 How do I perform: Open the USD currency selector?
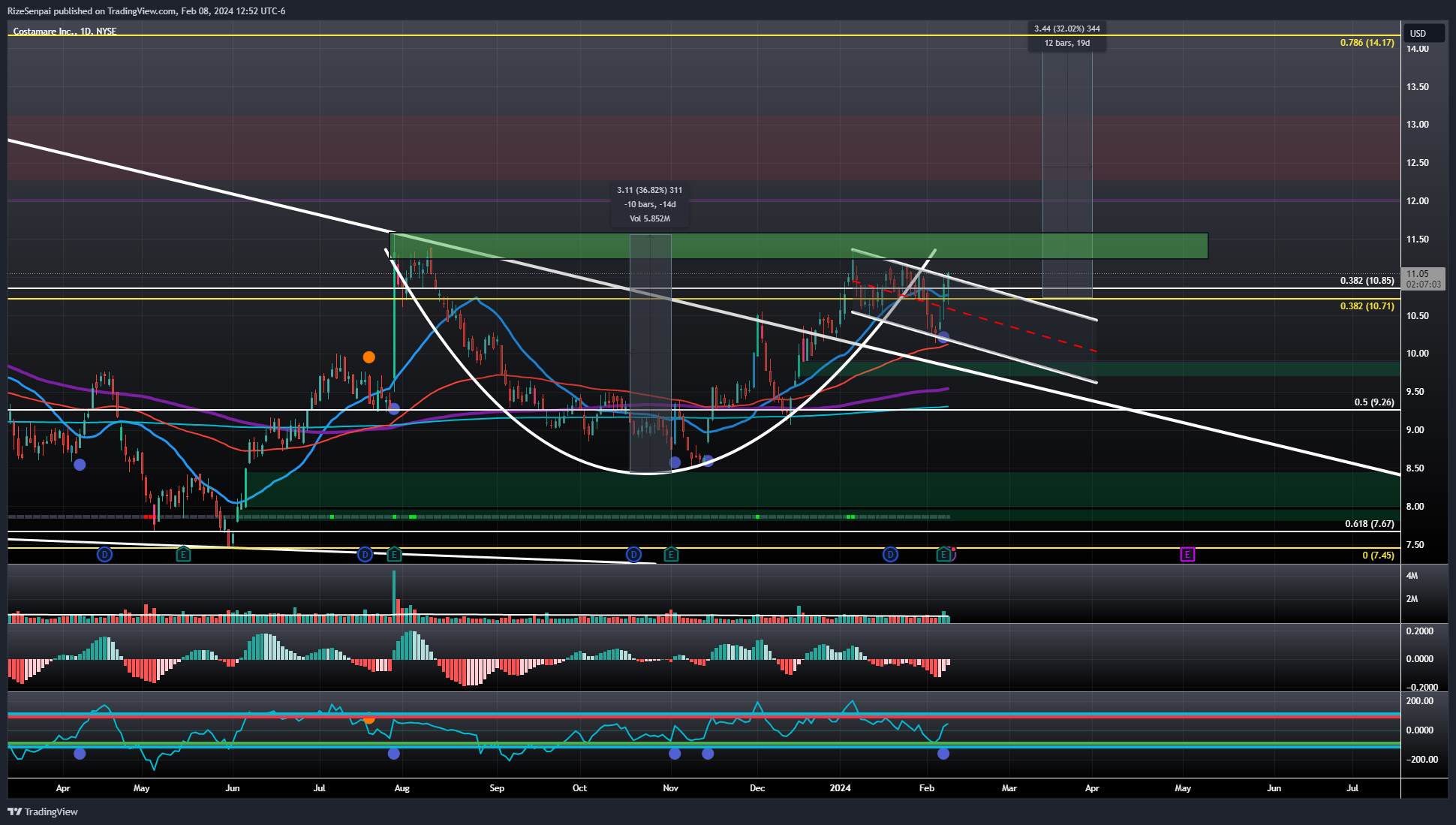(1424, 33)
